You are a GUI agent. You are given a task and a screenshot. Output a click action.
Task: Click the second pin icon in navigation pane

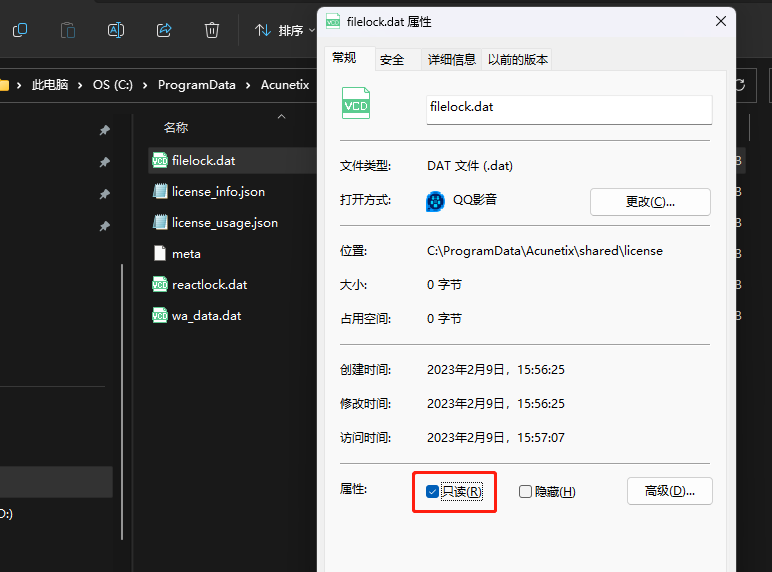click(104, 162)
